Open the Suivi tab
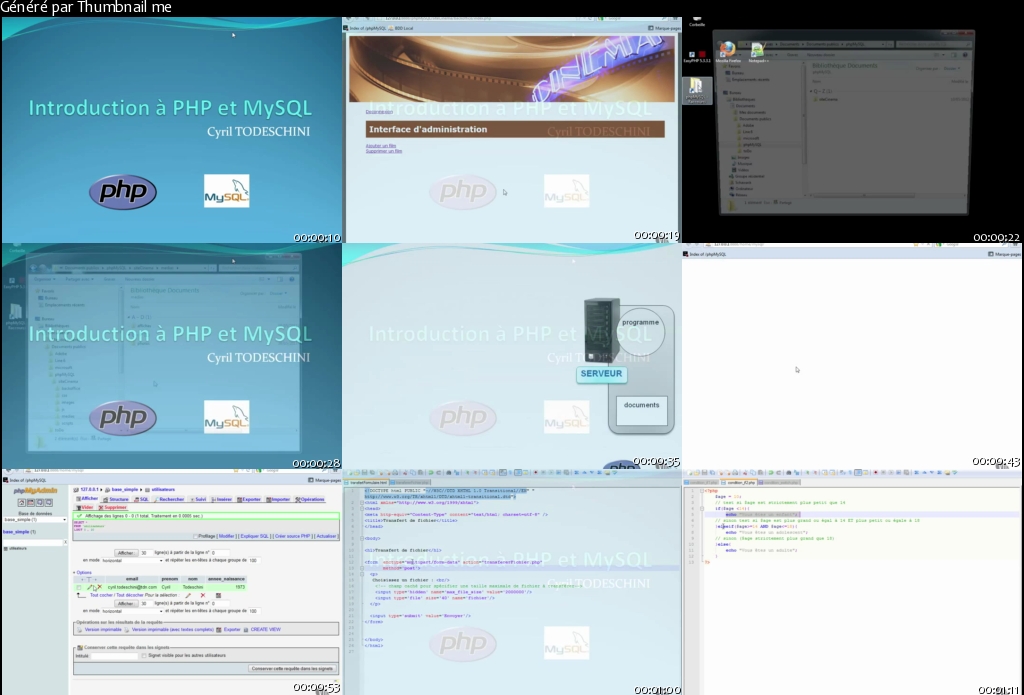Screen dimensions: 1024x695 [x=198, y=499]
